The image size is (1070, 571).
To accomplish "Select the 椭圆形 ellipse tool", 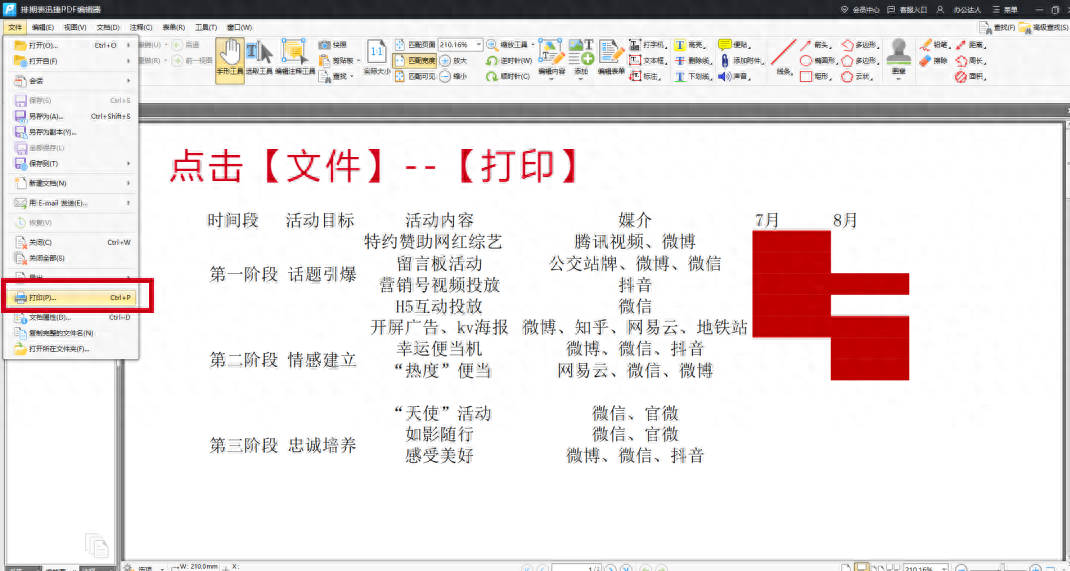I will coord(818,60).
